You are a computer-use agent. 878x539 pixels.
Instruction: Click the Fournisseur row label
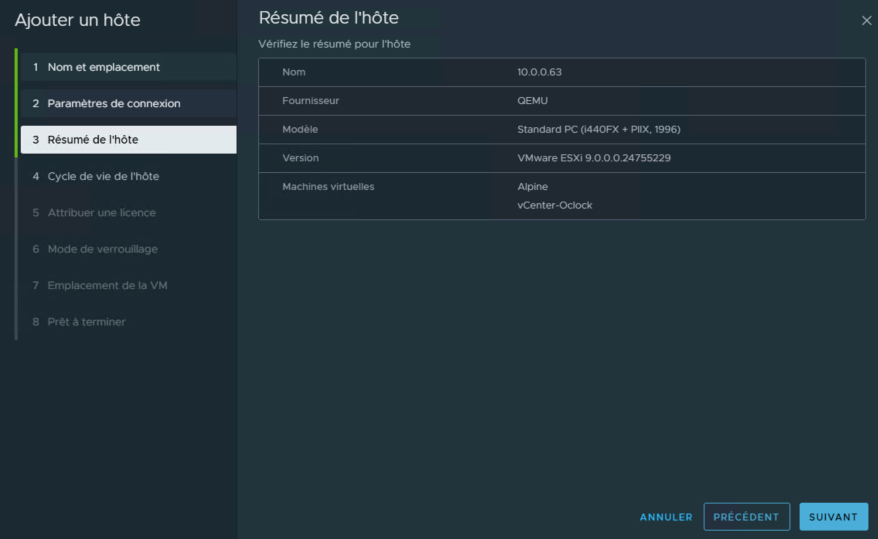tap(310, 101)
